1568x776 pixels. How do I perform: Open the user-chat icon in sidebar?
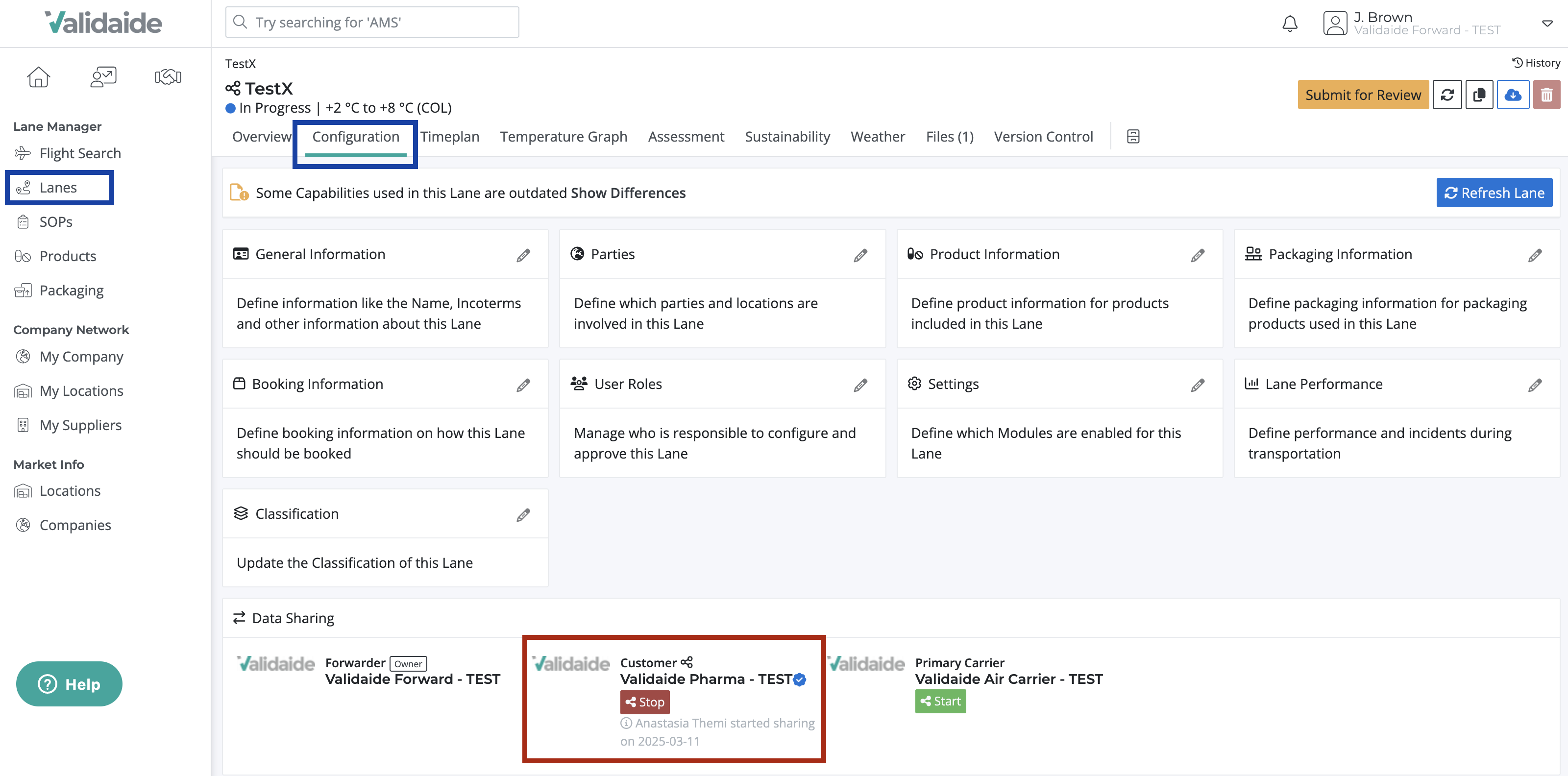103,77
